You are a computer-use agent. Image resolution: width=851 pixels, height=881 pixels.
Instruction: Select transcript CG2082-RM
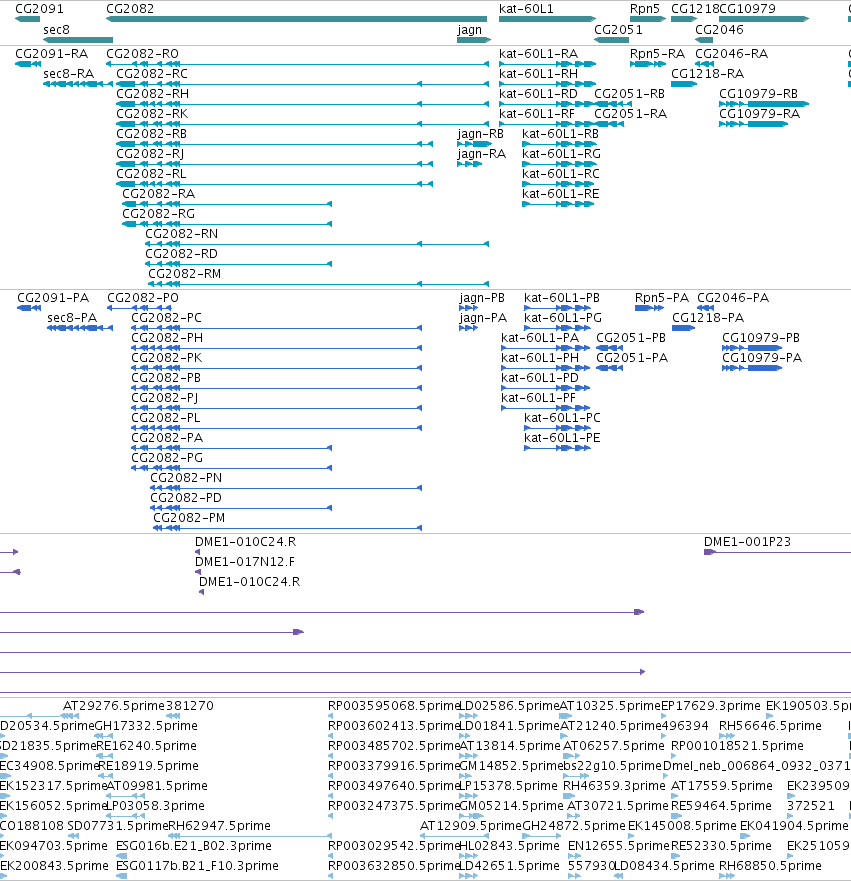pyautogui.click(x=184, y=274)
